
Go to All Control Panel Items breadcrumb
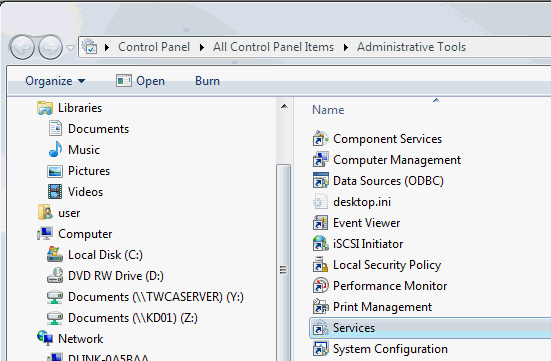pyautogui.click(x=273, y=47)
